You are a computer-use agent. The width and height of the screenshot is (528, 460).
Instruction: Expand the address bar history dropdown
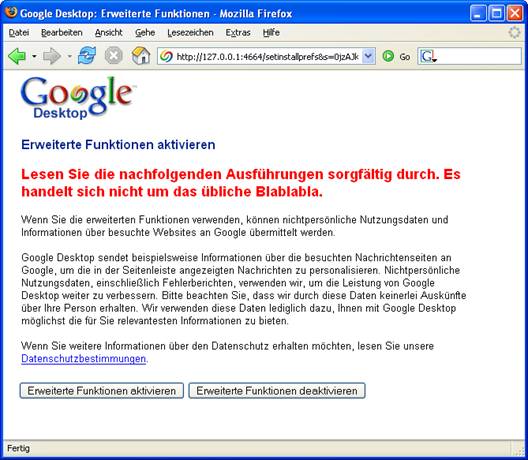(369, 56)
